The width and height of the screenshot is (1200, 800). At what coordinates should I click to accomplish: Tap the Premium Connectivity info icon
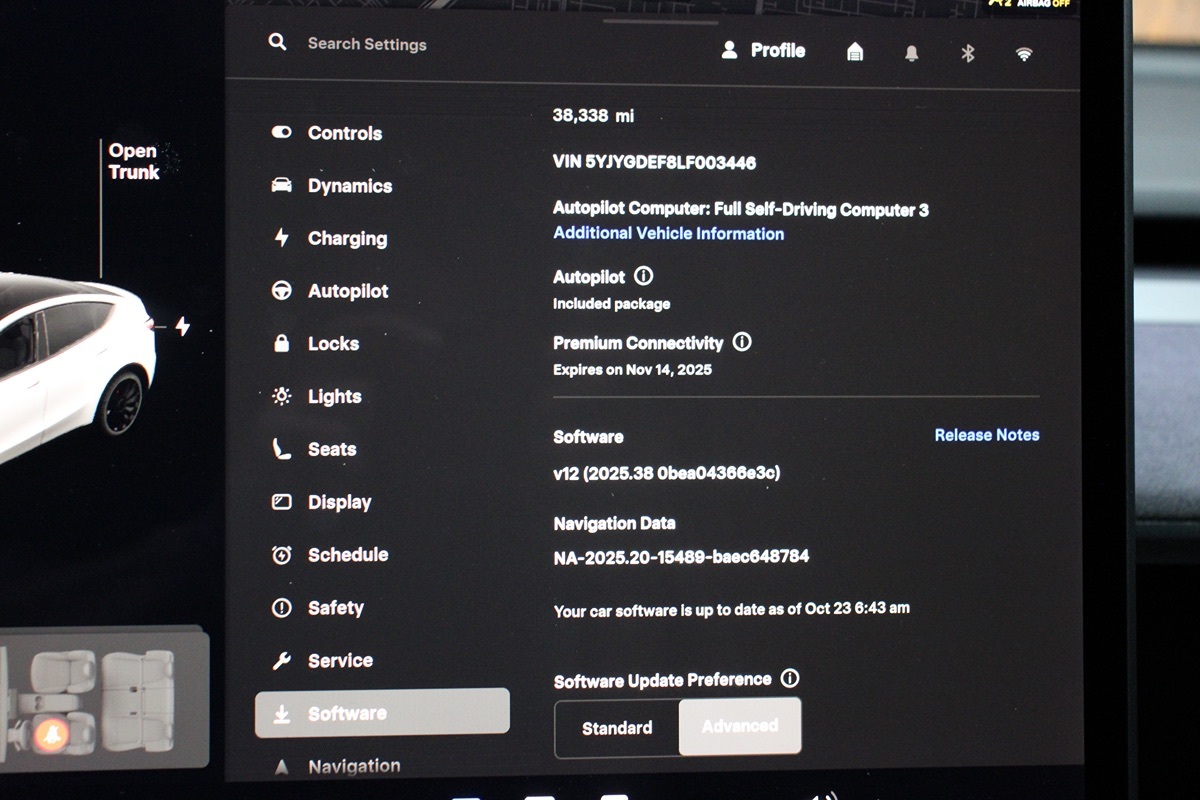click(x=742, y=342)
